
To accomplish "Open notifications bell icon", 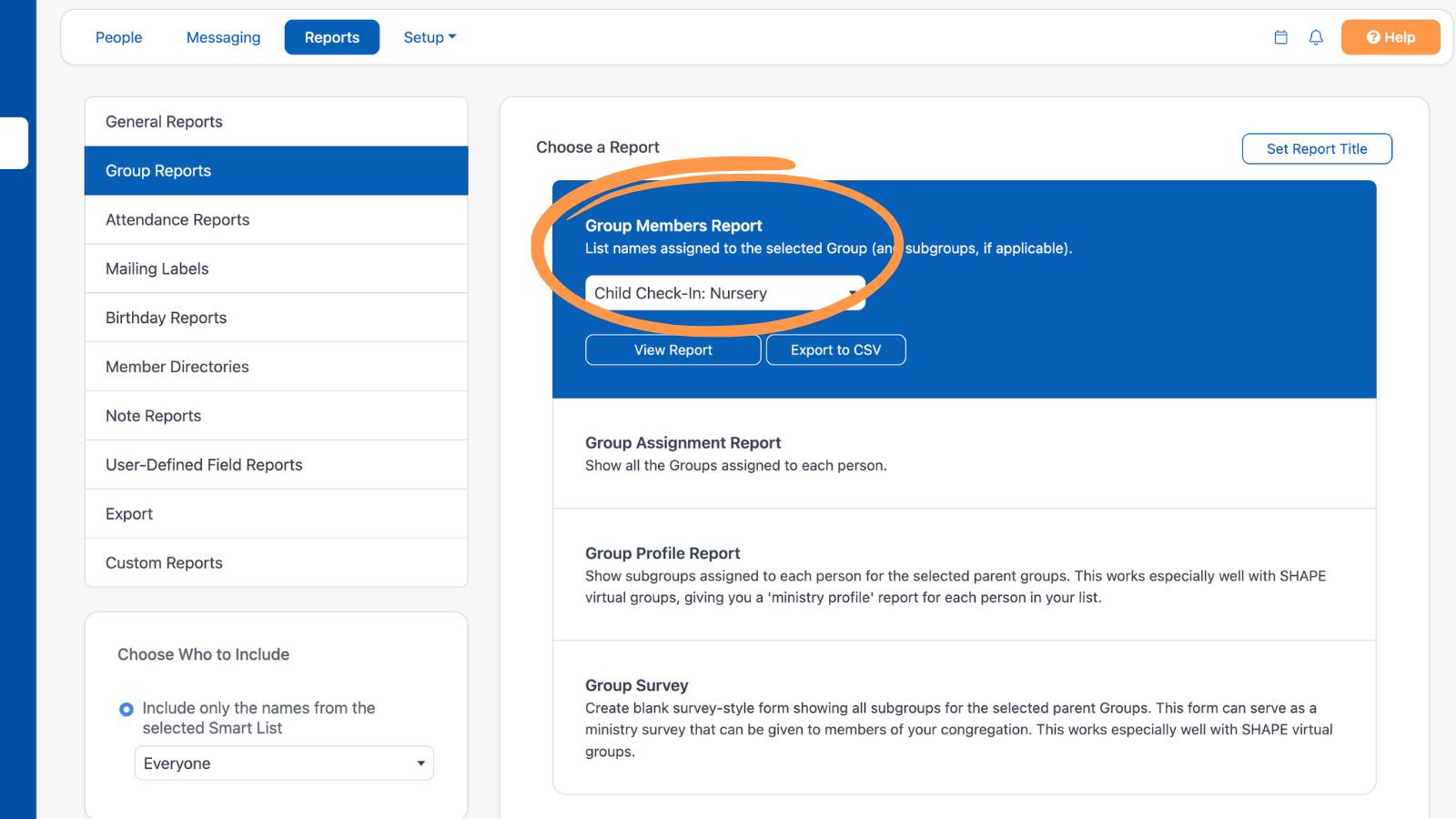I will click(x=1316, y=37).
